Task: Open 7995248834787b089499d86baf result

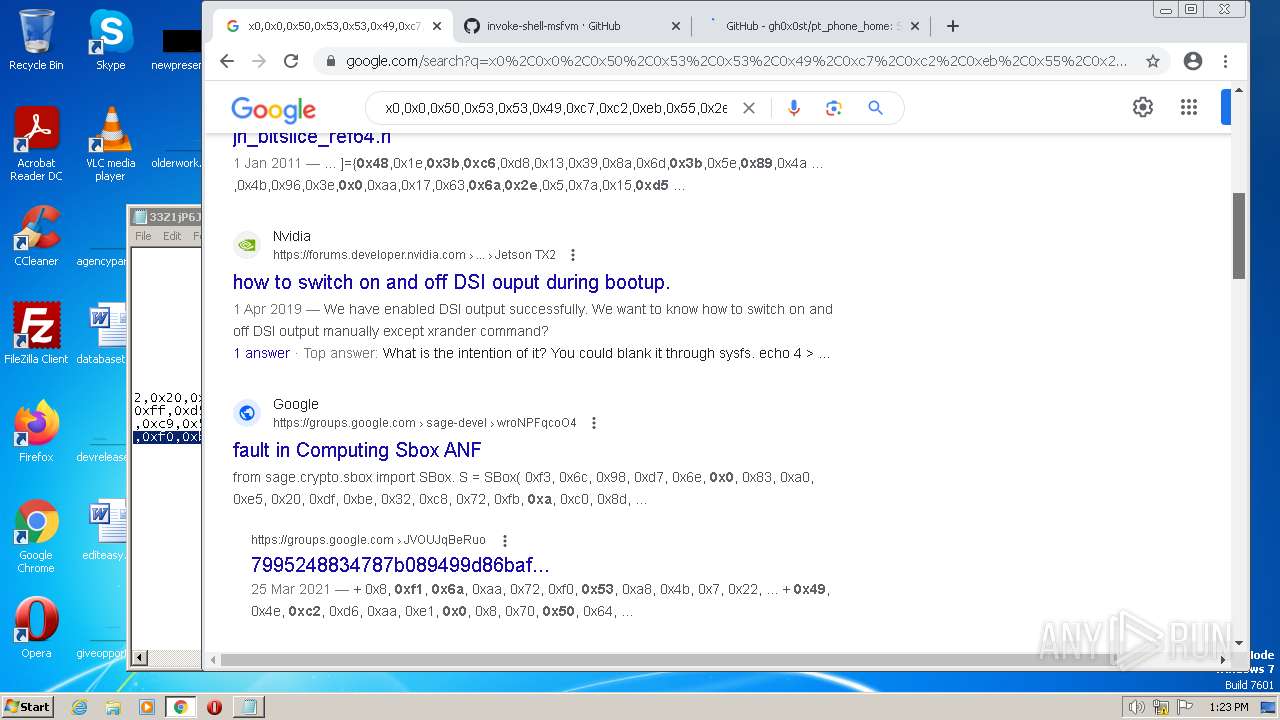Action: (x=400, y=565)
